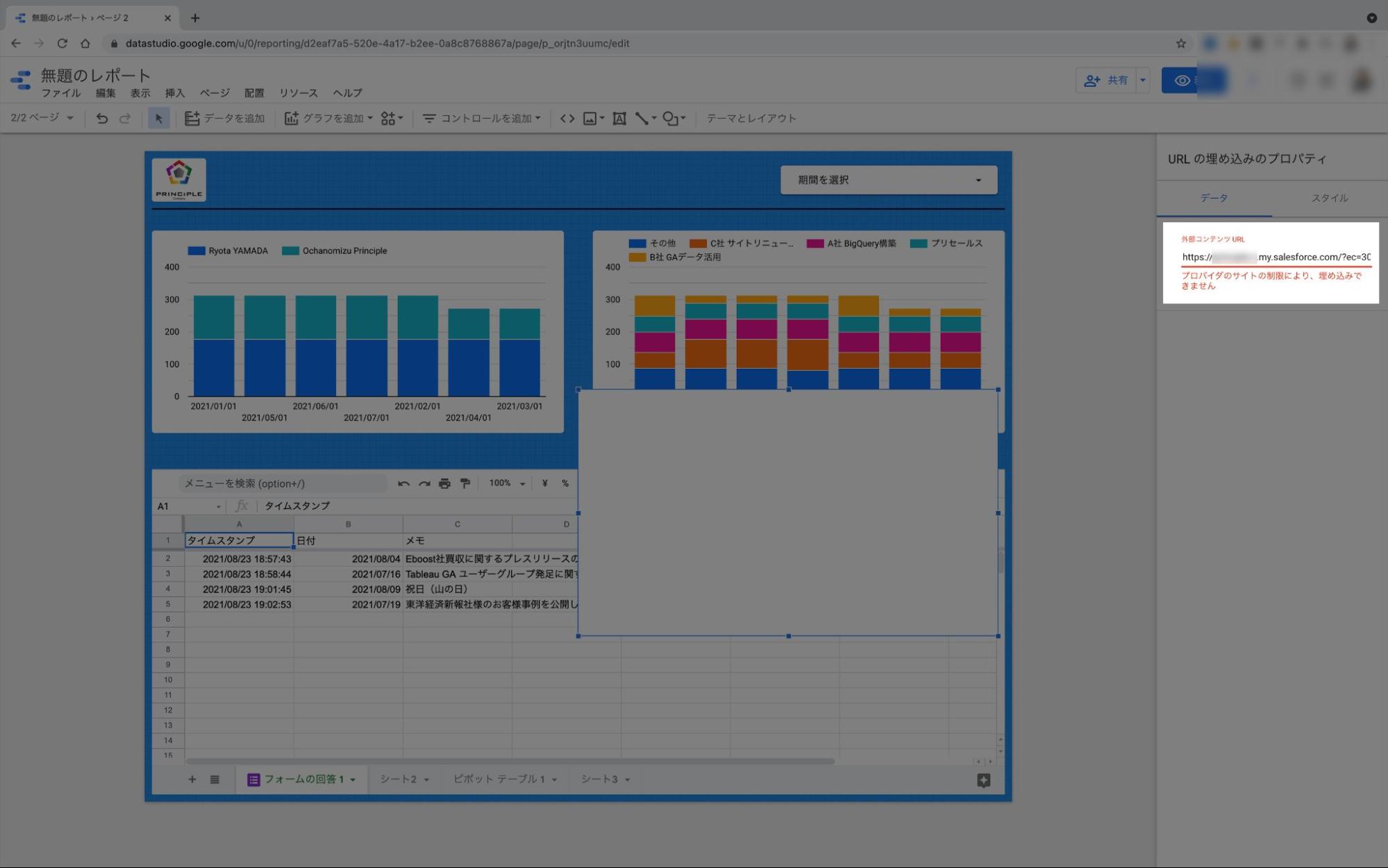This screenshot has height=868, width=1388.
Task: Open the 2/2 ページ page selector
Action: pyautogui.click(x=42, y=118)
